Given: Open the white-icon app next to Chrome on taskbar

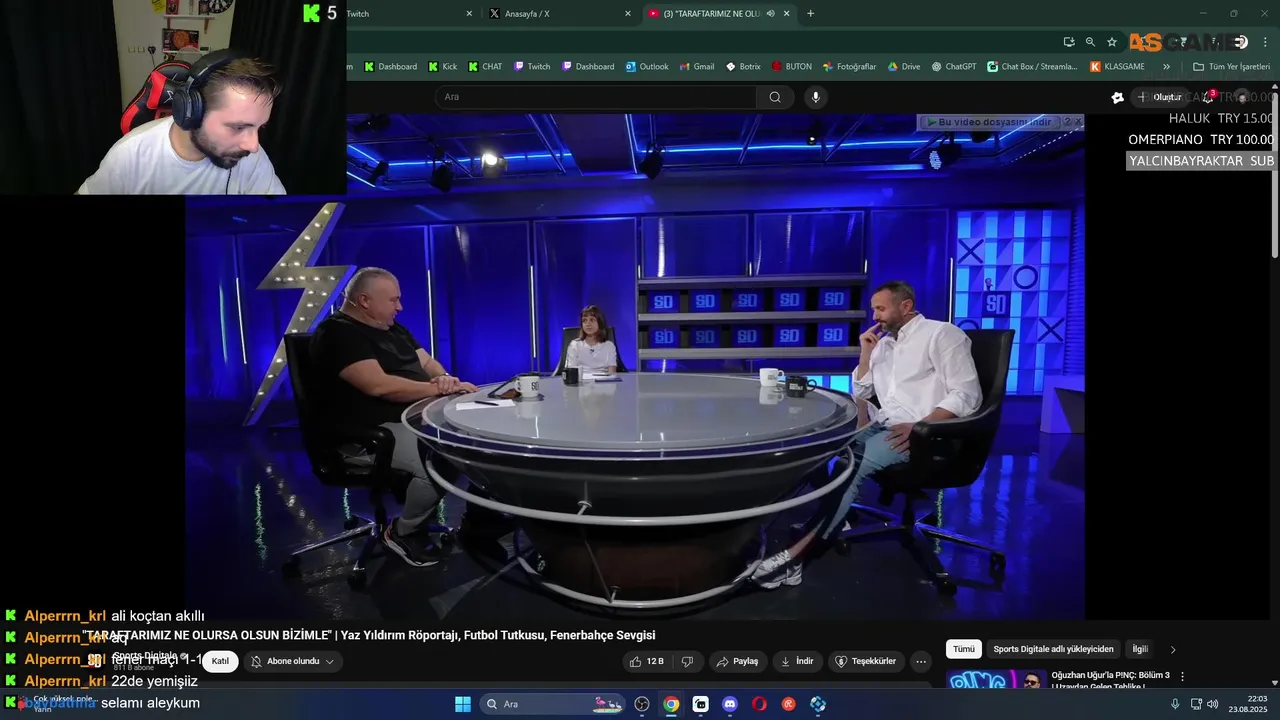Looking at the screenshot, I should pos(701,704).
